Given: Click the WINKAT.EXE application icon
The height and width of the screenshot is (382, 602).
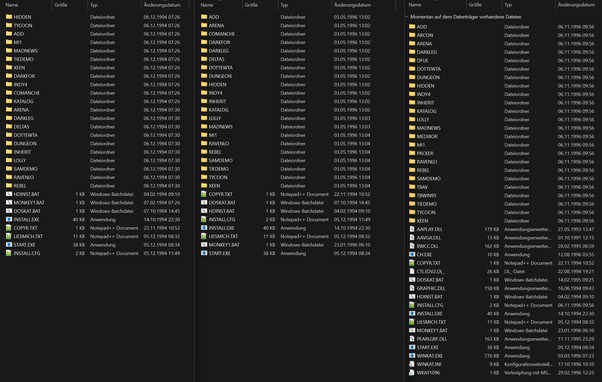Looking at the screenshot, I should (x=412, y=356).
